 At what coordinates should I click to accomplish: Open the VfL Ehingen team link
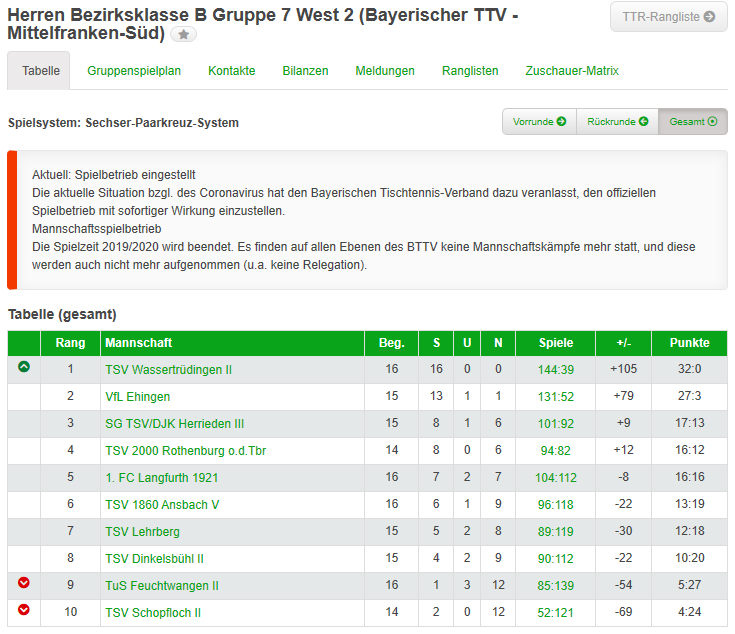(137, 397)
